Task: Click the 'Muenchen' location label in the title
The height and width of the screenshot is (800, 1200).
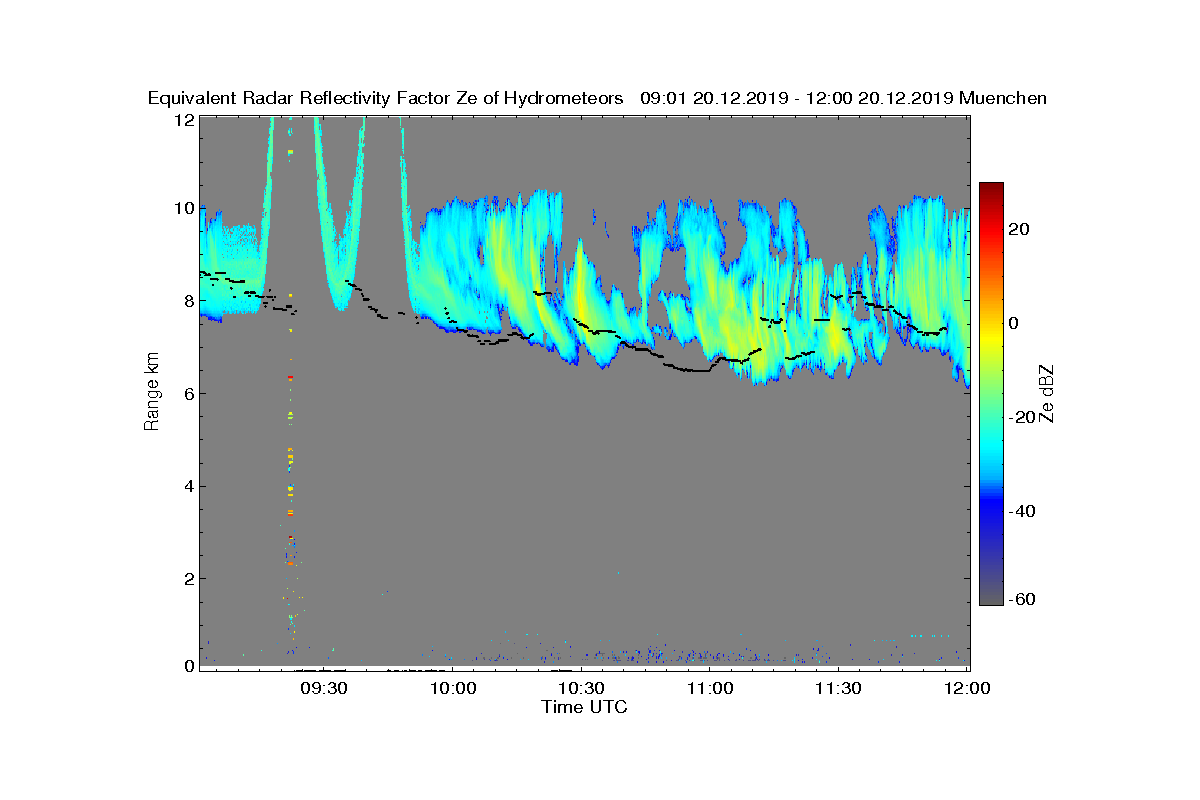Action: coord(1003,98)
